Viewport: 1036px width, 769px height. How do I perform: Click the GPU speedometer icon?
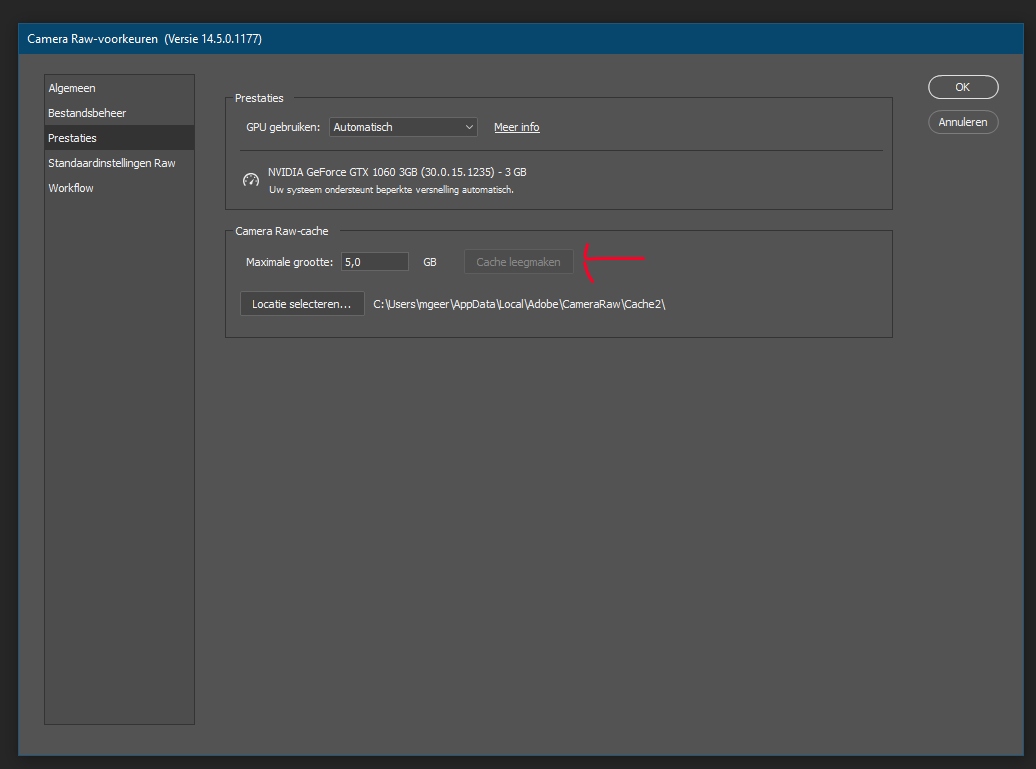pos(250,180)
